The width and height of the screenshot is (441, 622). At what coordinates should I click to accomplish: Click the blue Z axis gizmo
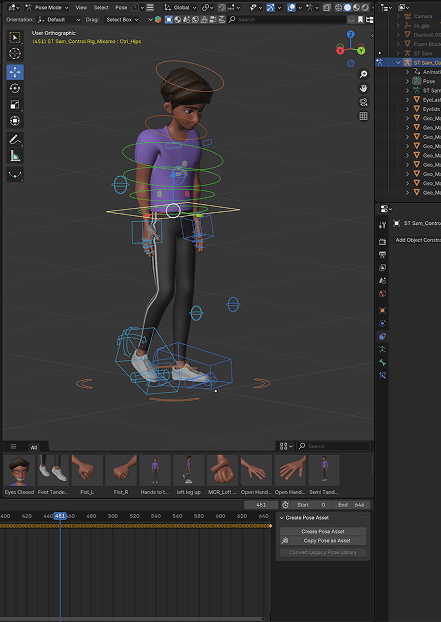pos(351,34)
